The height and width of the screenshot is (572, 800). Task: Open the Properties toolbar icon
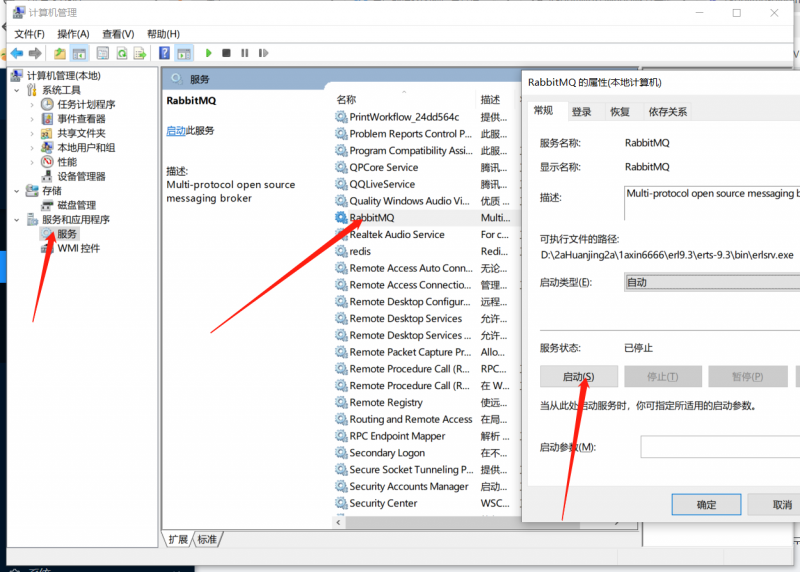(x=103, y=53)
